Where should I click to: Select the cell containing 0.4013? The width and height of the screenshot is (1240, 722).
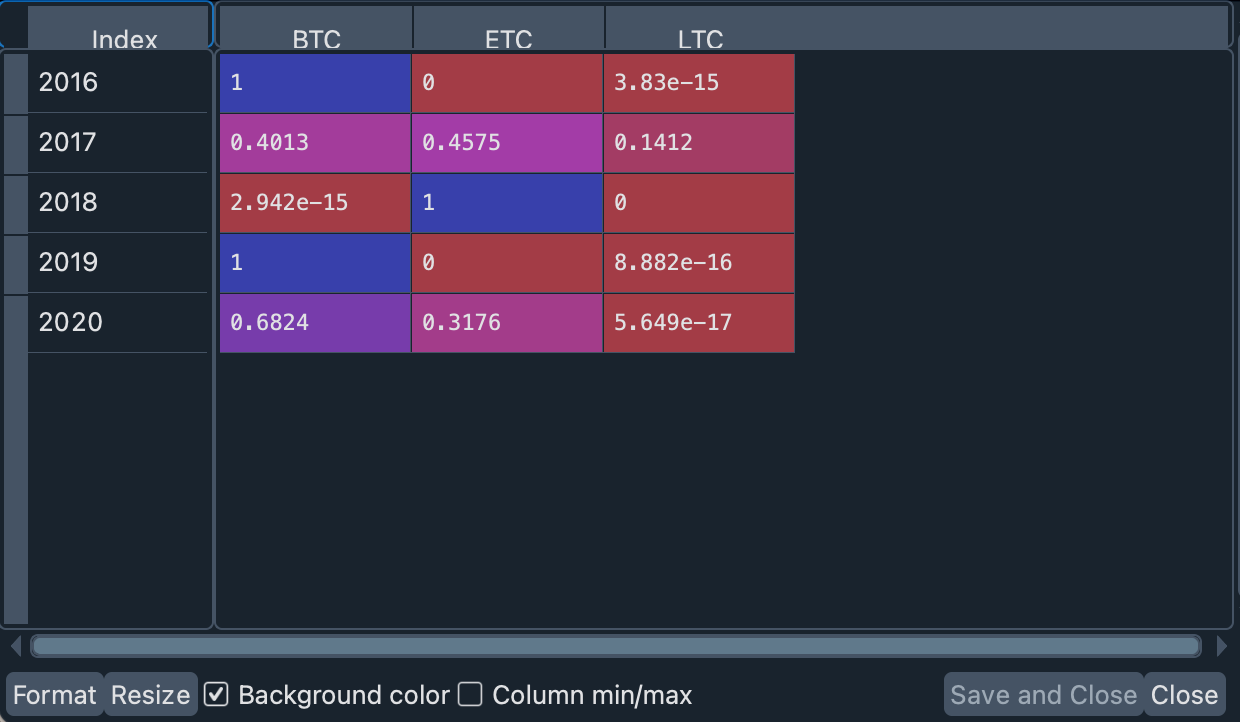pos(314,143)
